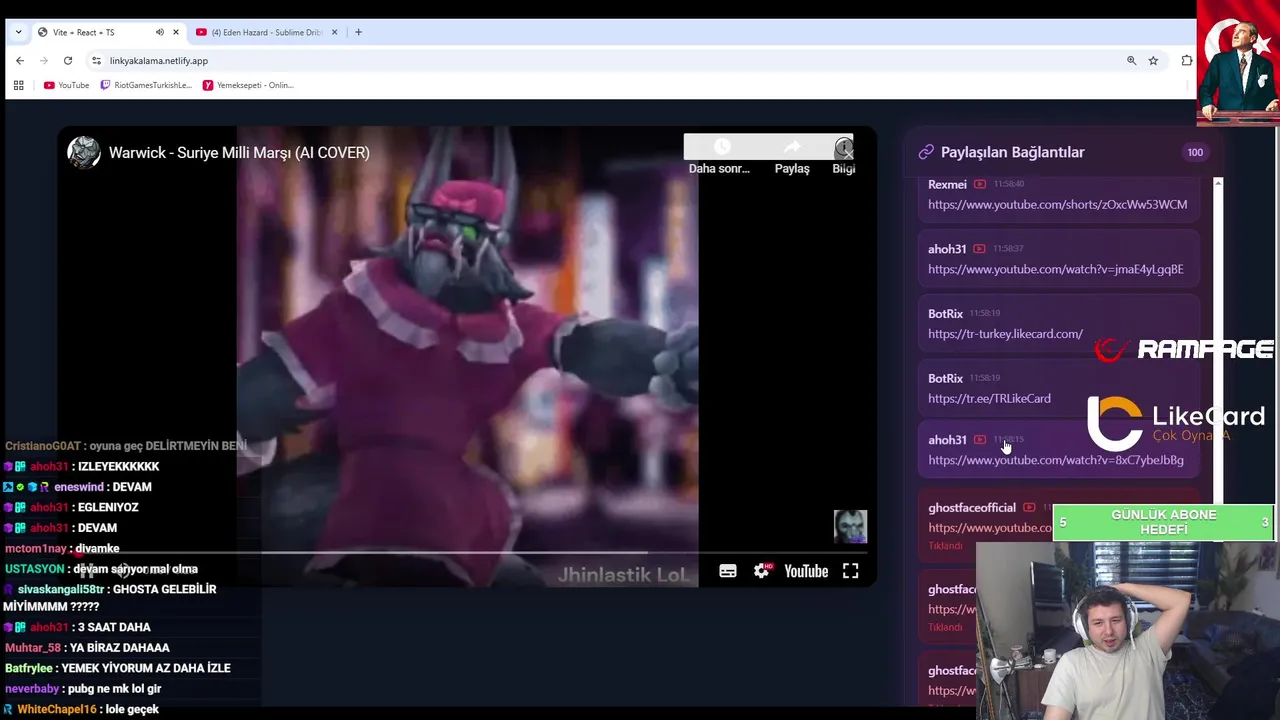
Task: Watch on YouTube logo button
Action: click(x=806, y=571)
